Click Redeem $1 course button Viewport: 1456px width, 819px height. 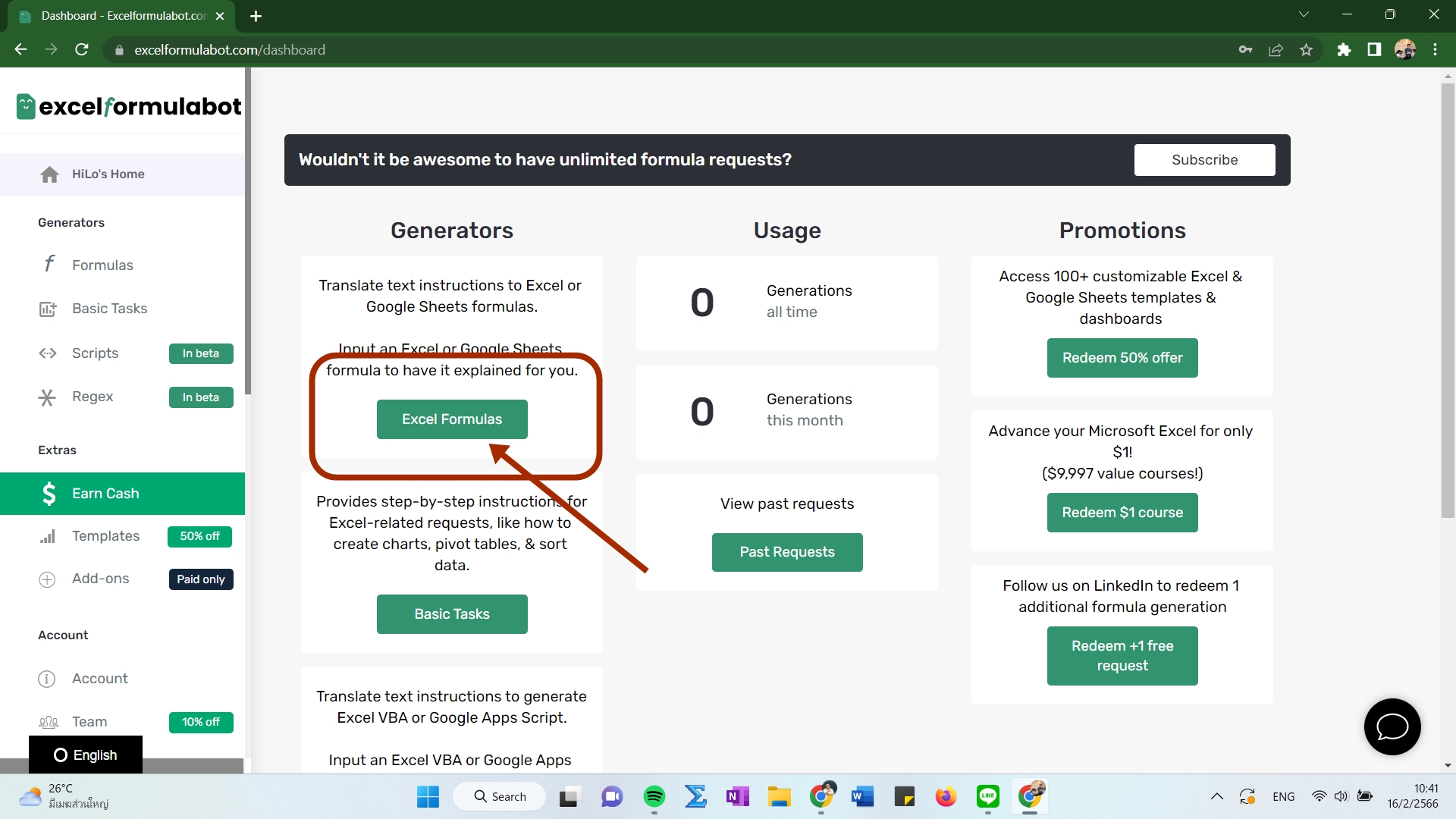point(1122,513)
